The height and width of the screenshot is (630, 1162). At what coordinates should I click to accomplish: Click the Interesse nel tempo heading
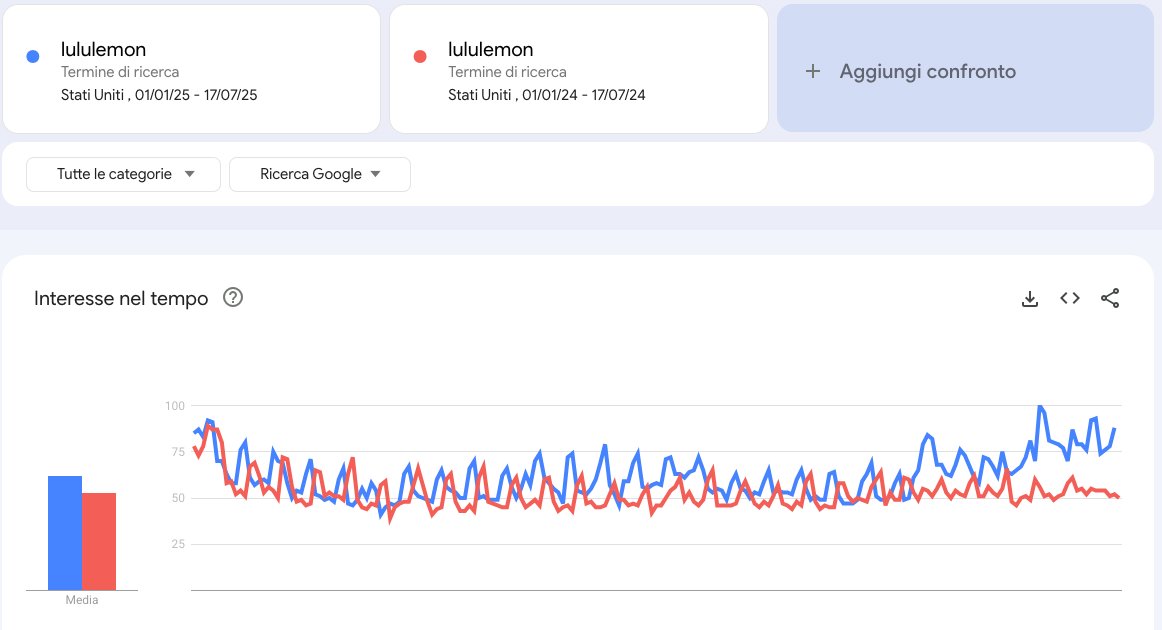121,298
